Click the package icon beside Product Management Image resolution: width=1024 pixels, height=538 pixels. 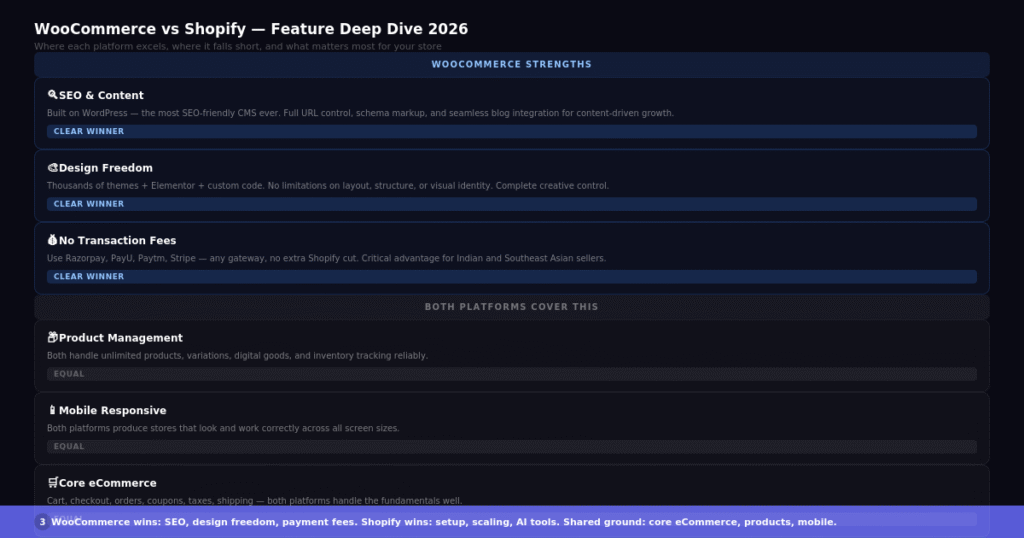[52, 338]
